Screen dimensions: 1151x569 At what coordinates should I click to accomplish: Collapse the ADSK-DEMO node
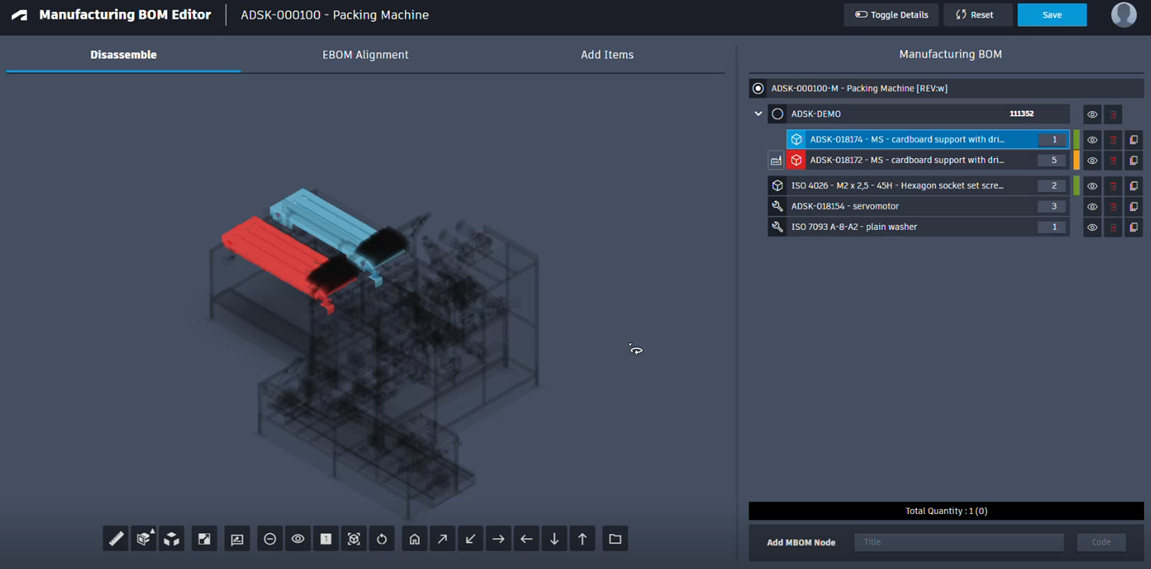(758, 114)
